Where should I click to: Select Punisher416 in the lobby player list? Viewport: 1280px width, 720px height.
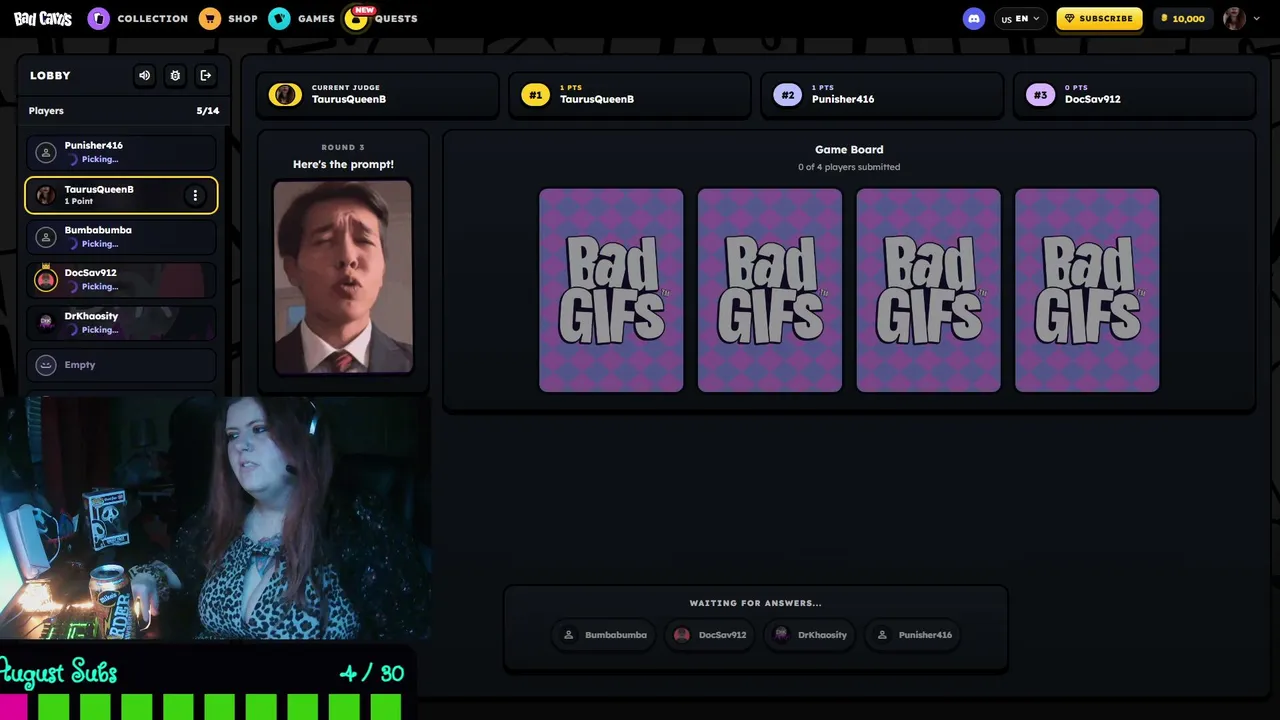(x=121, y=152)
